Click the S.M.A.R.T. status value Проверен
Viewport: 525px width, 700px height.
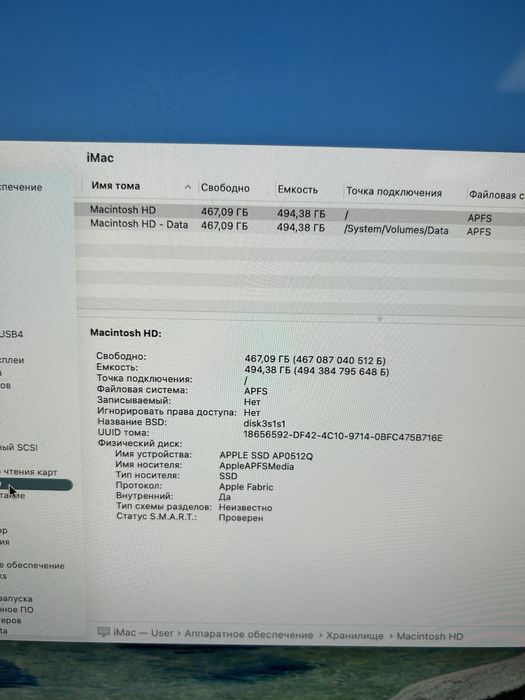pyautogui.click(x=241, y=518)
